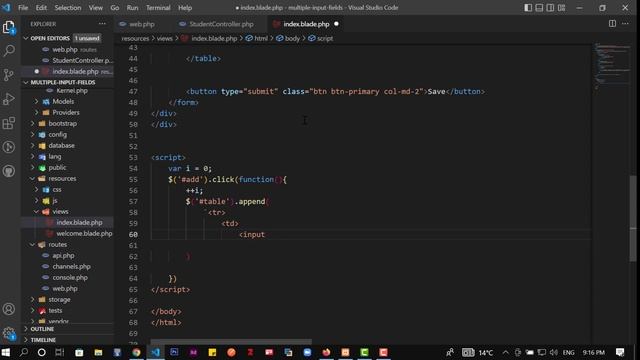Toggle Primary Side Bar layout icon
The width and height of the screenshot is (640, 360).
528,8
